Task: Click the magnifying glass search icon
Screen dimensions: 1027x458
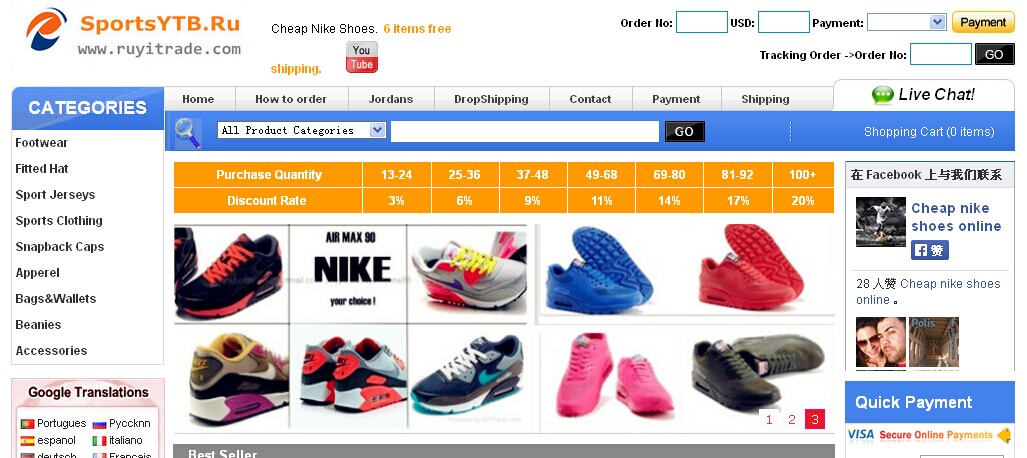Action: point(188,132)
